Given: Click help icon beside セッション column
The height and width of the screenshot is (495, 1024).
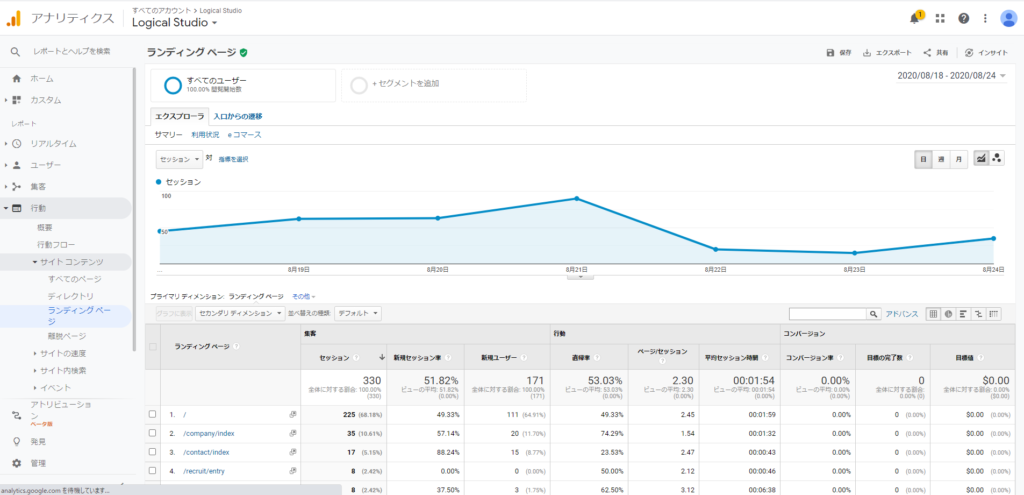Looking at the screenshot, I should (357, 358).
